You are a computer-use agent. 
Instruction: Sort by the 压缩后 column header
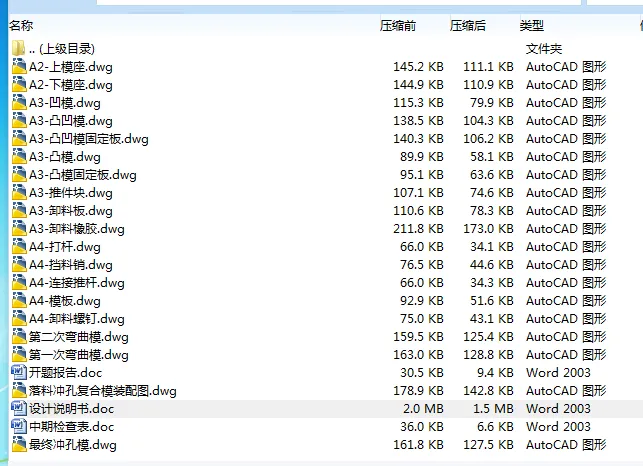[467, 25]
